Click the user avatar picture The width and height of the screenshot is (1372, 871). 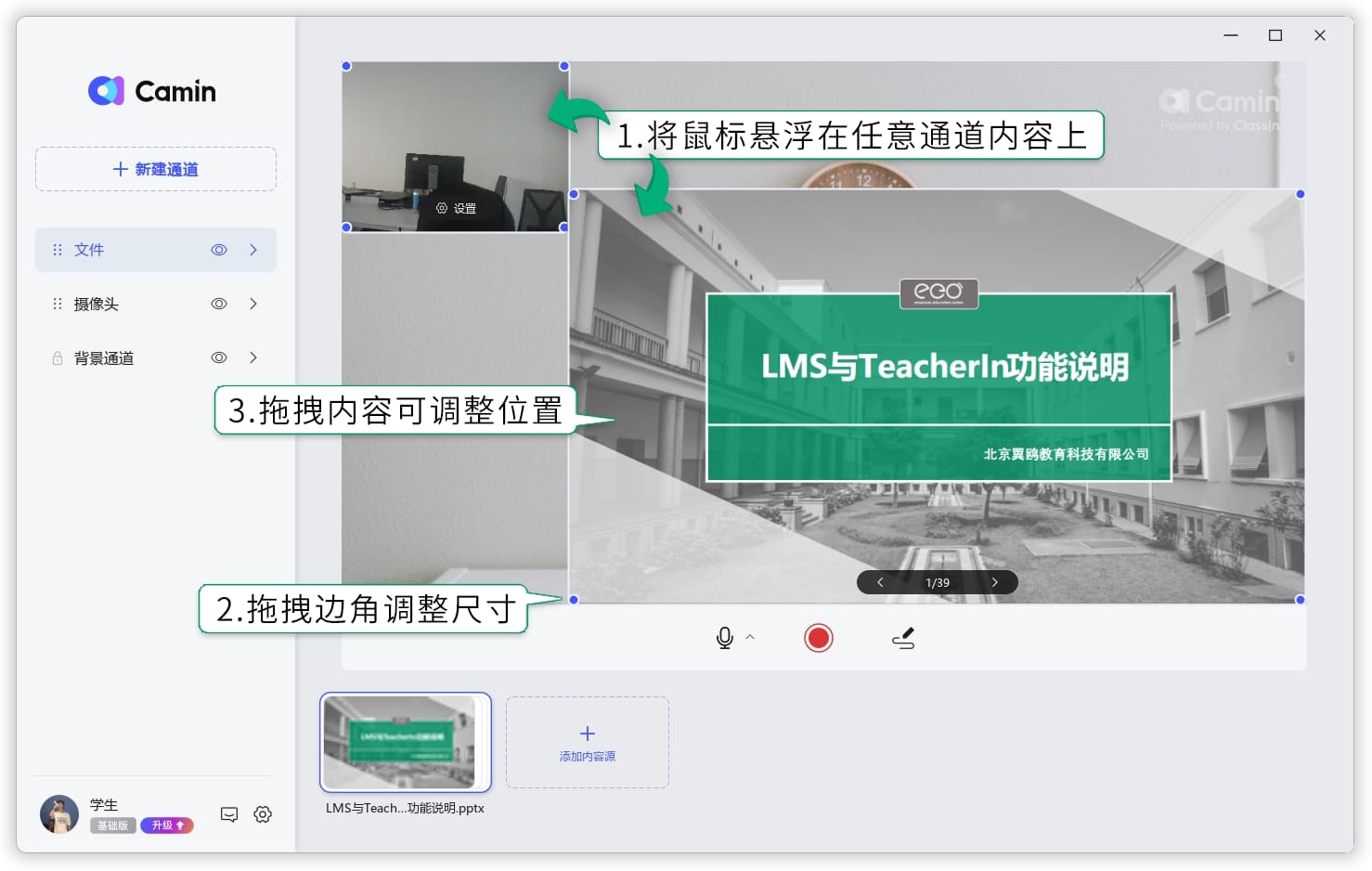pos(59,814)
